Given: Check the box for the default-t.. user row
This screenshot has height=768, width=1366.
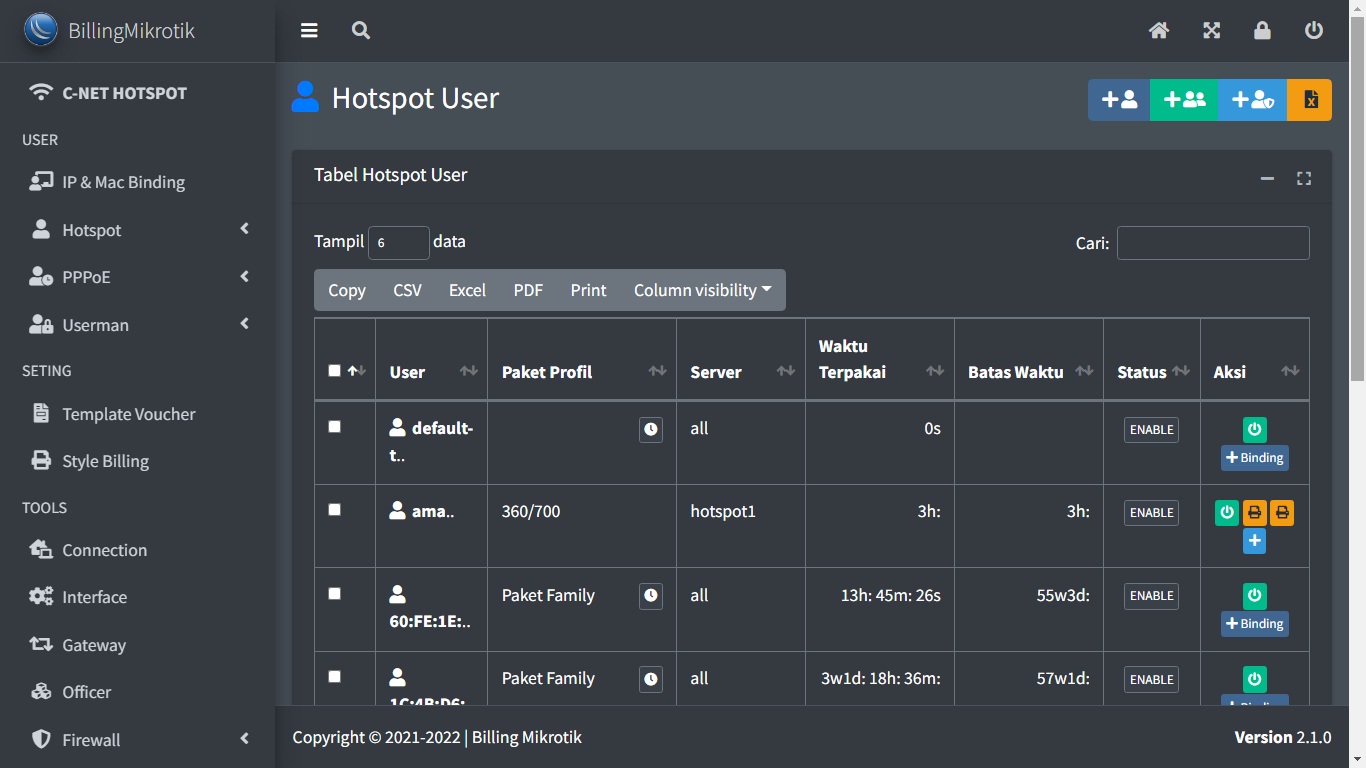Looking at the screenshot, I should [335, 427].
